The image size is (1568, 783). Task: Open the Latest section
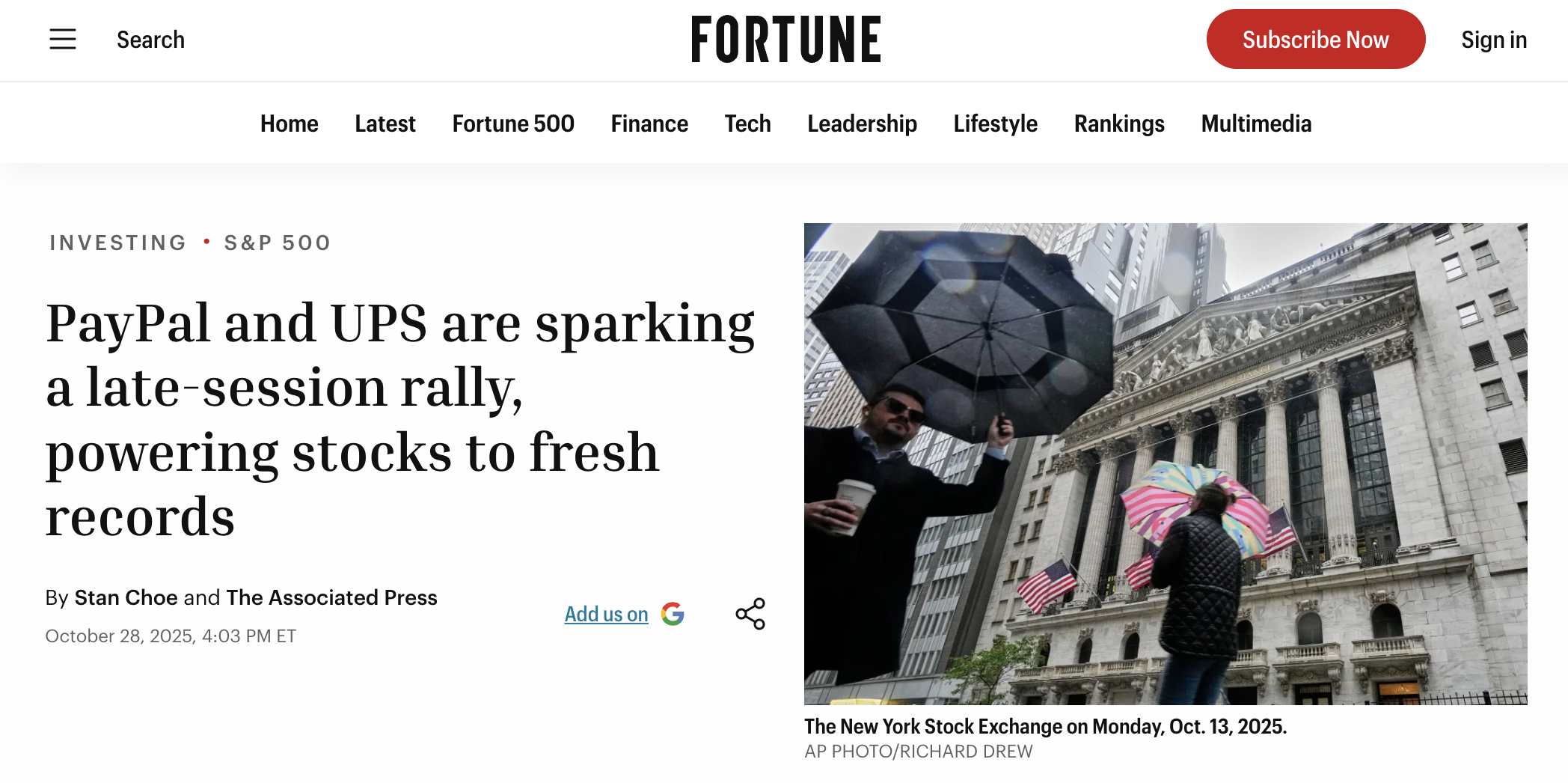coord(385,124)
